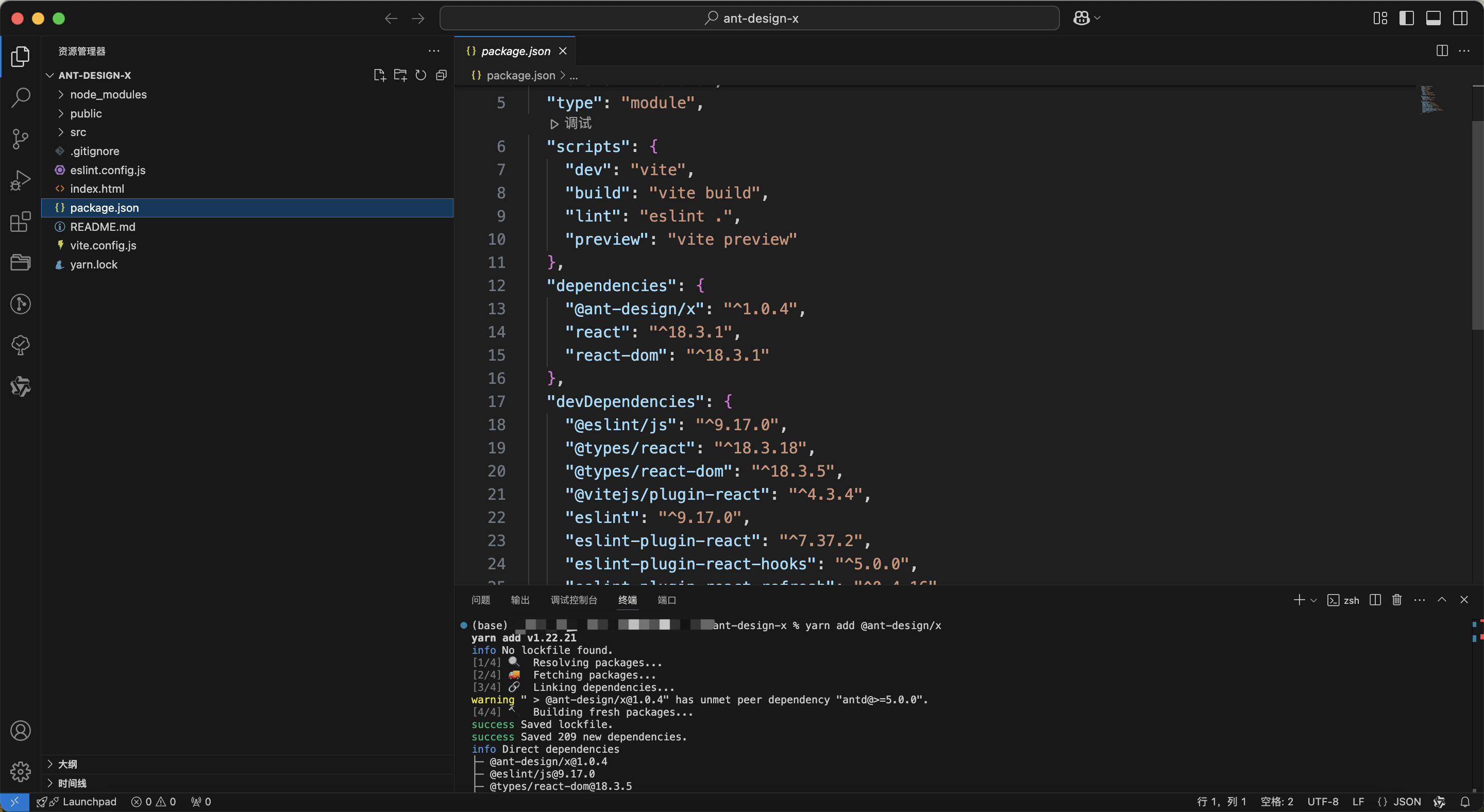Switch to the 问题 panel tab

point(480,600)
